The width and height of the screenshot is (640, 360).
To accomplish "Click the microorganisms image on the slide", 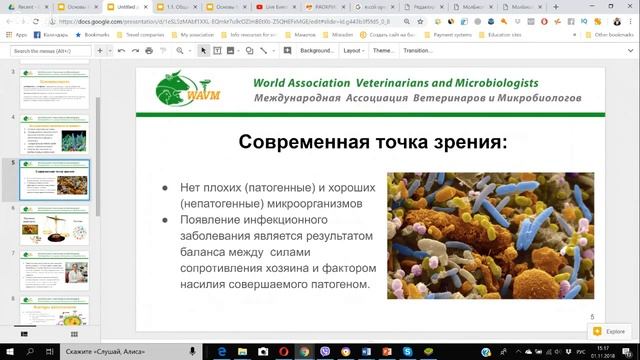I will pos(491,236).
